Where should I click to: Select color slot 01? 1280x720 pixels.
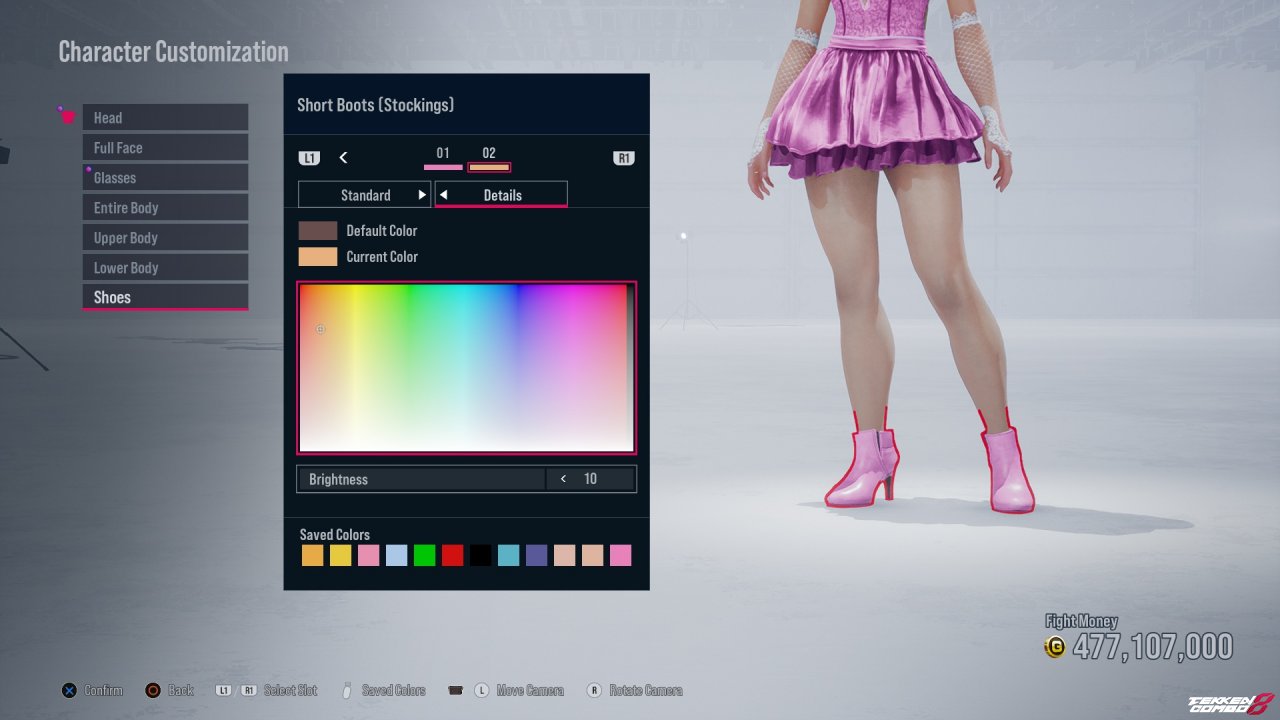tap(443, 158)
